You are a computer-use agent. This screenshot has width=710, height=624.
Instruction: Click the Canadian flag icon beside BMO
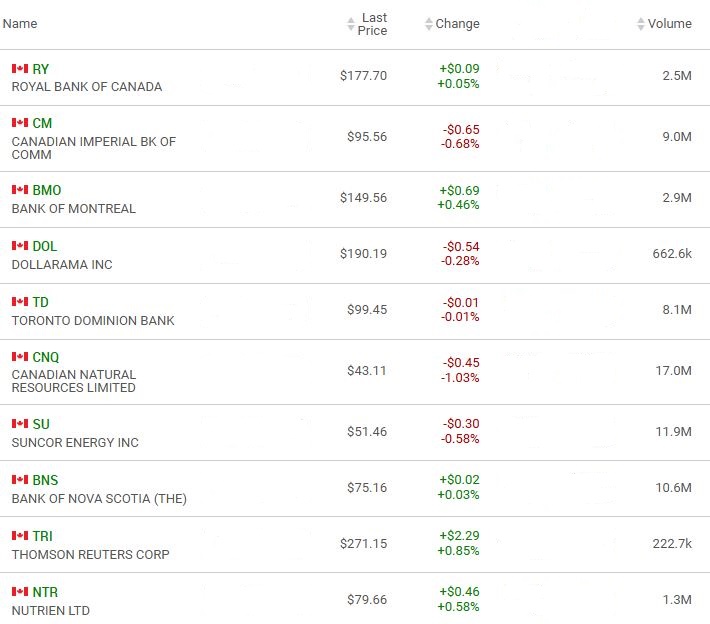19,190
